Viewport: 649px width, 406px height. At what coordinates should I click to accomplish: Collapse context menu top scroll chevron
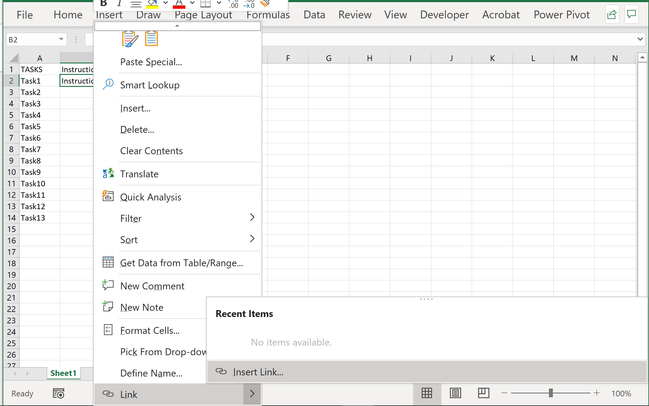pos(177,26)
